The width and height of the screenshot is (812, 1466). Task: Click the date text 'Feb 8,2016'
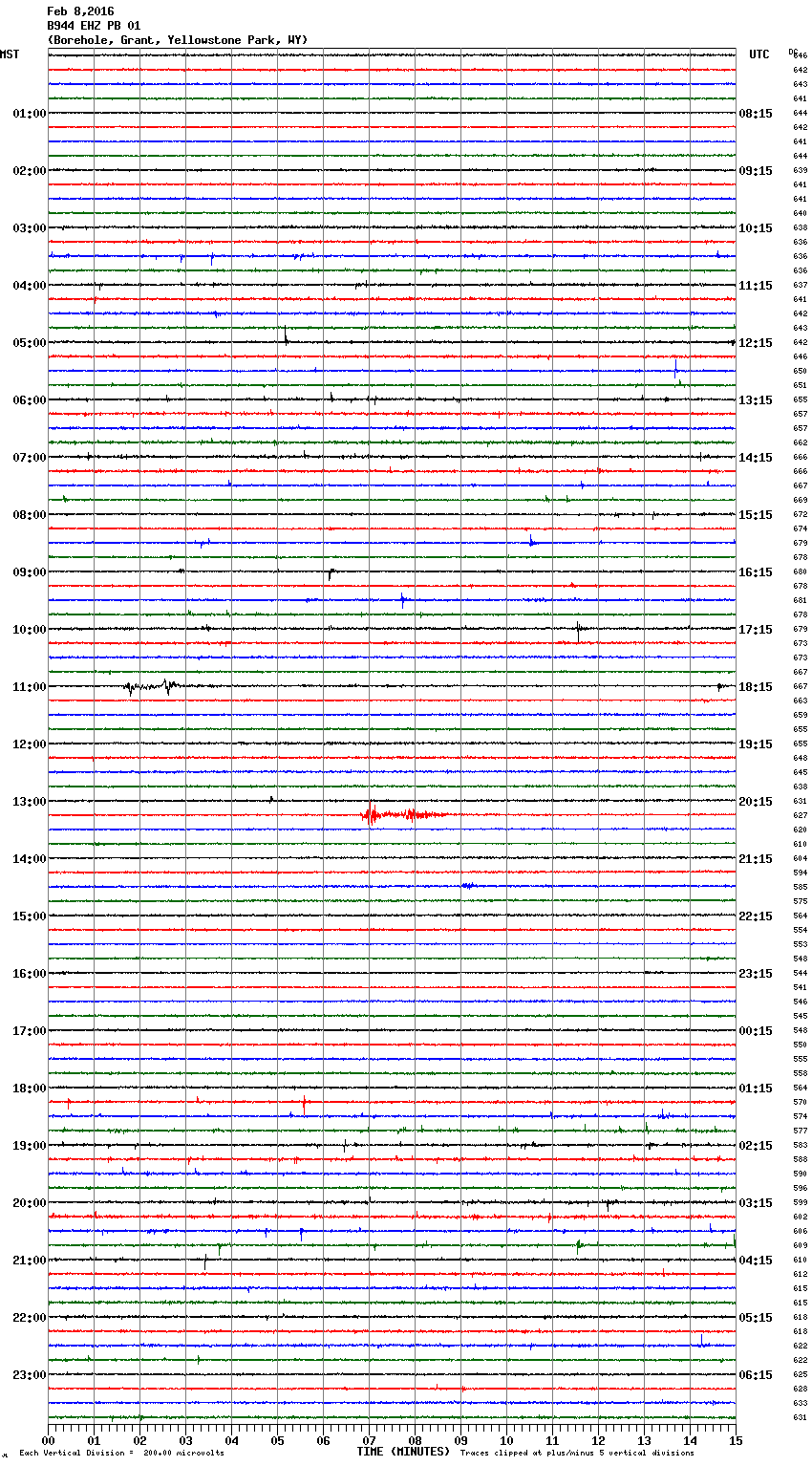(x=80, y=11)
